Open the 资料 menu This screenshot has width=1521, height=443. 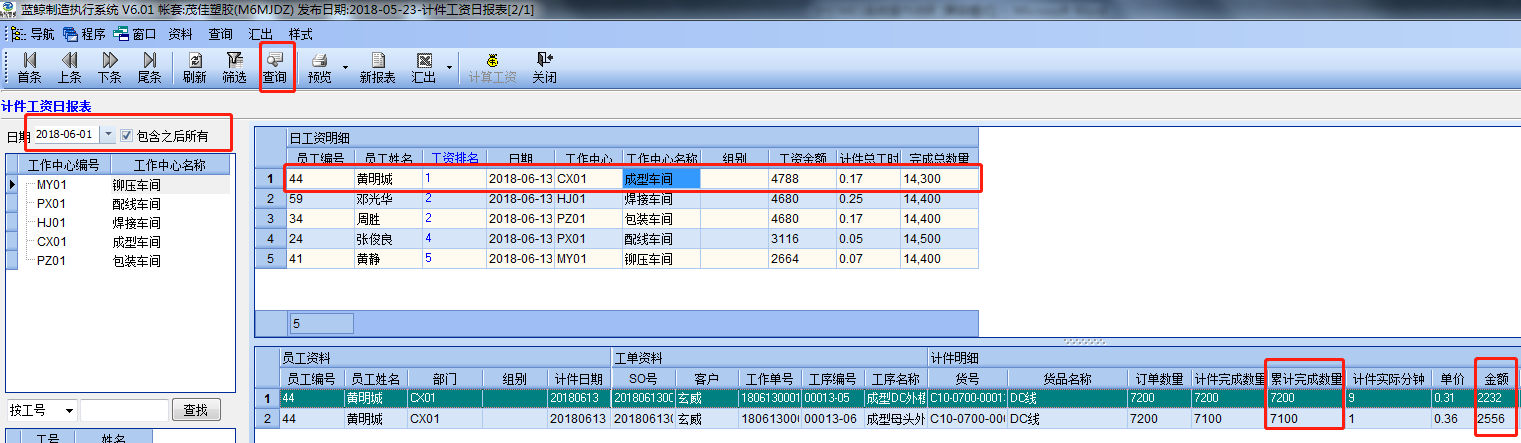coord(180,33)
